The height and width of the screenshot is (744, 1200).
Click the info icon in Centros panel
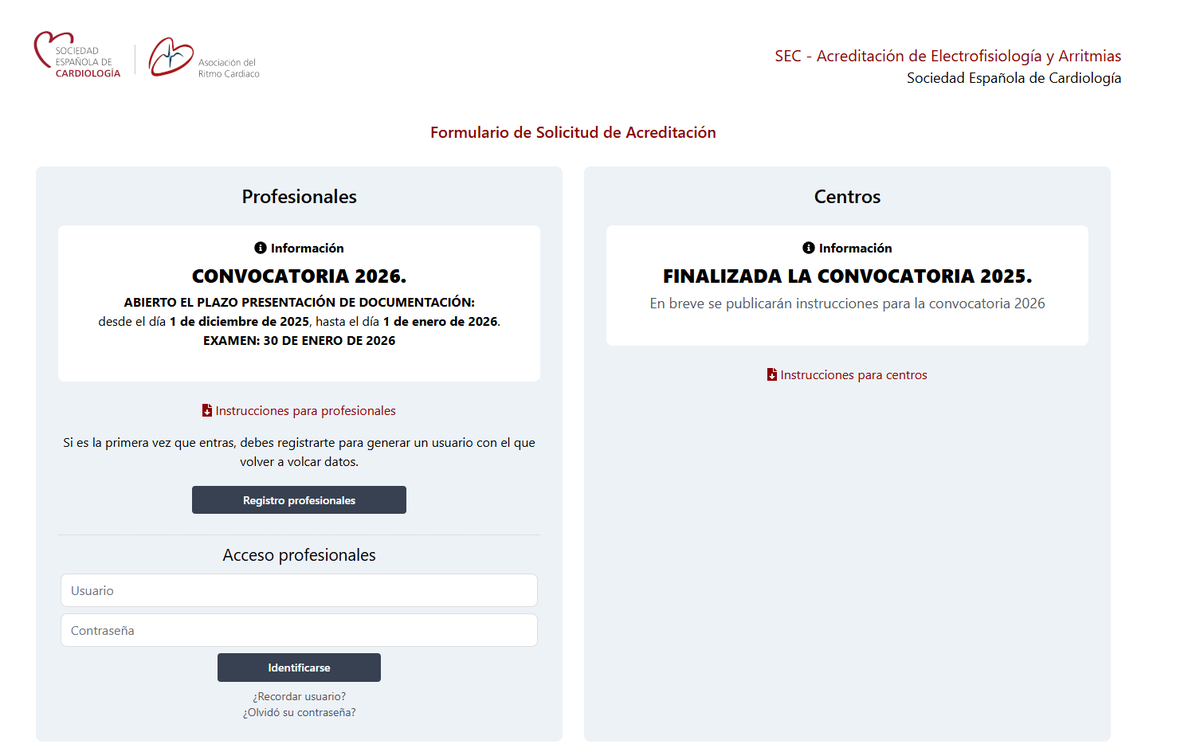[809, 248]
